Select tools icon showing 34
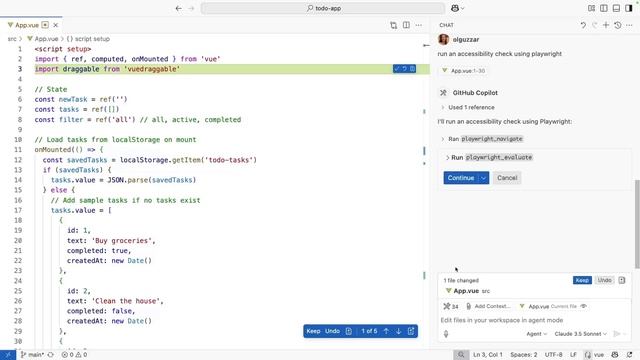This screenshot has height=360, width=640. pos(451,306)
